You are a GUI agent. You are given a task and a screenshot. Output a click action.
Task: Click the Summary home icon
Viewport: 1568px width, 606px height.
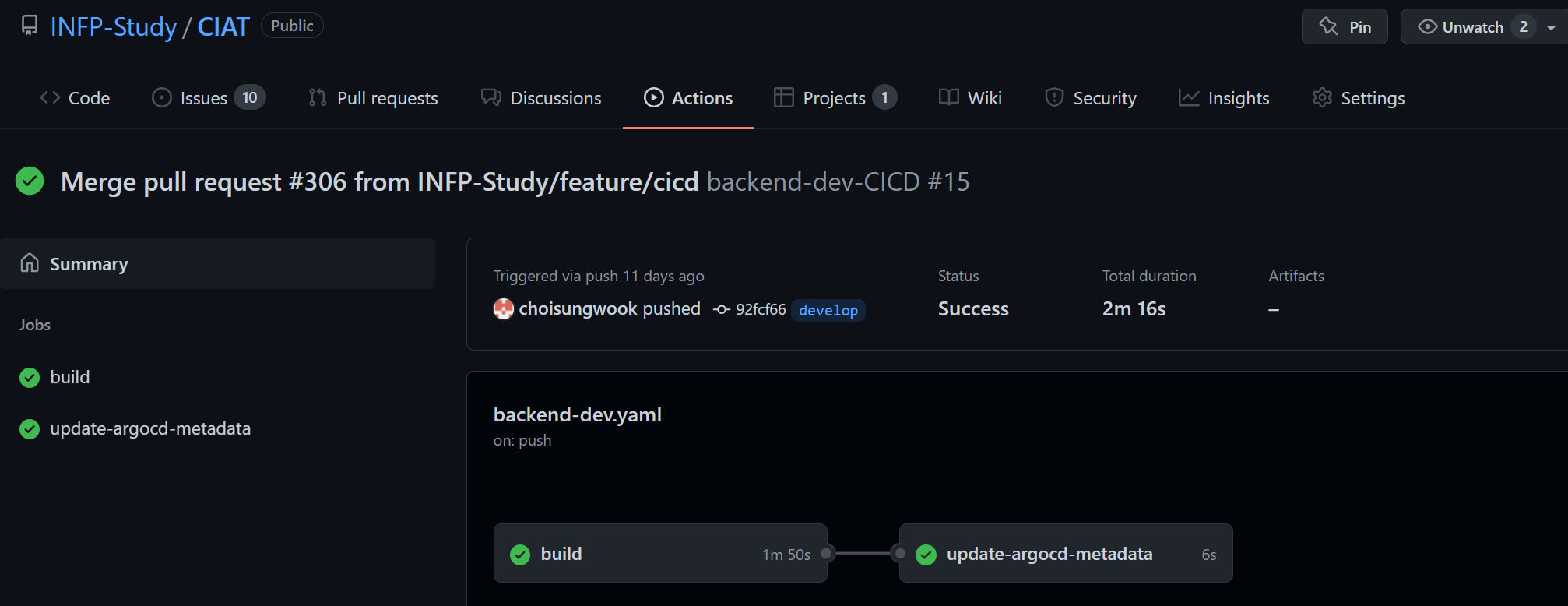(x=30, y=263)
